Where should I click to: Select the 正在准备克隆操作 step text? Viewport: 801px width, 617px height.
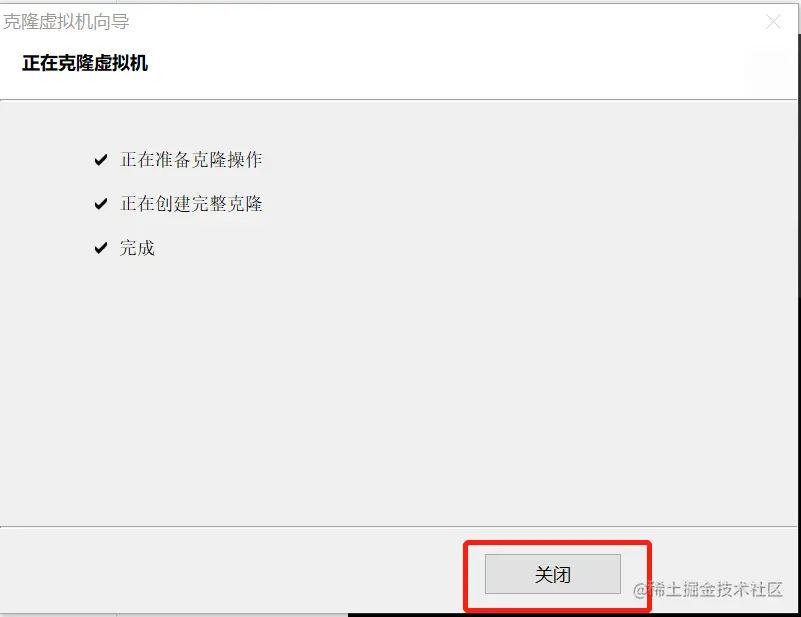click(x=191, y=160)
